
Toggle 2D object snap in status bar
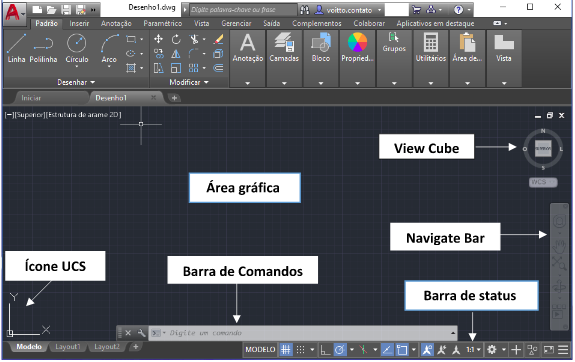click(x=402, y=350)
